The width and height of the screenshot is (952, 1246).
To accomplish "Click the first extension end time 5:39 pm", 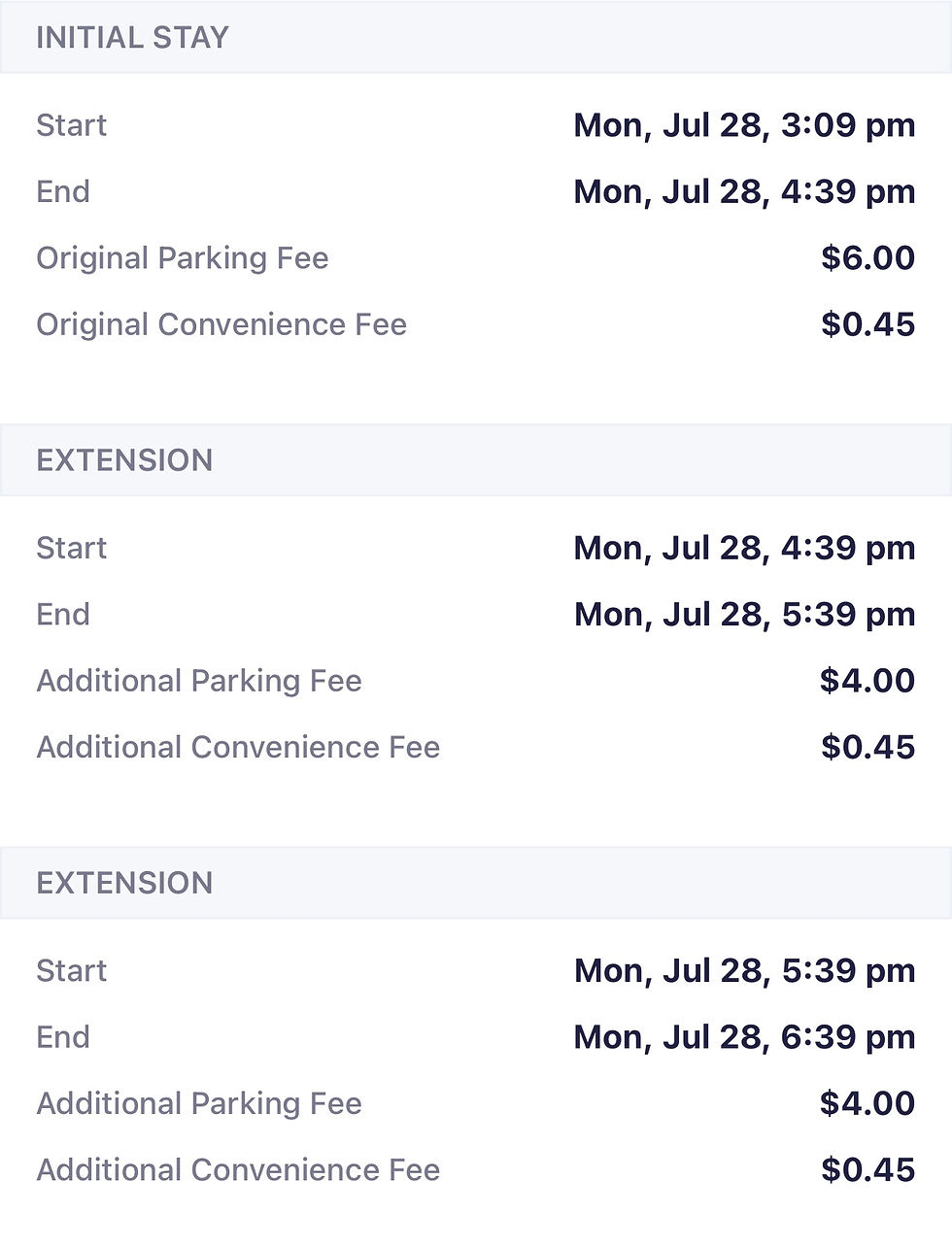I will (x=744, y=614).
